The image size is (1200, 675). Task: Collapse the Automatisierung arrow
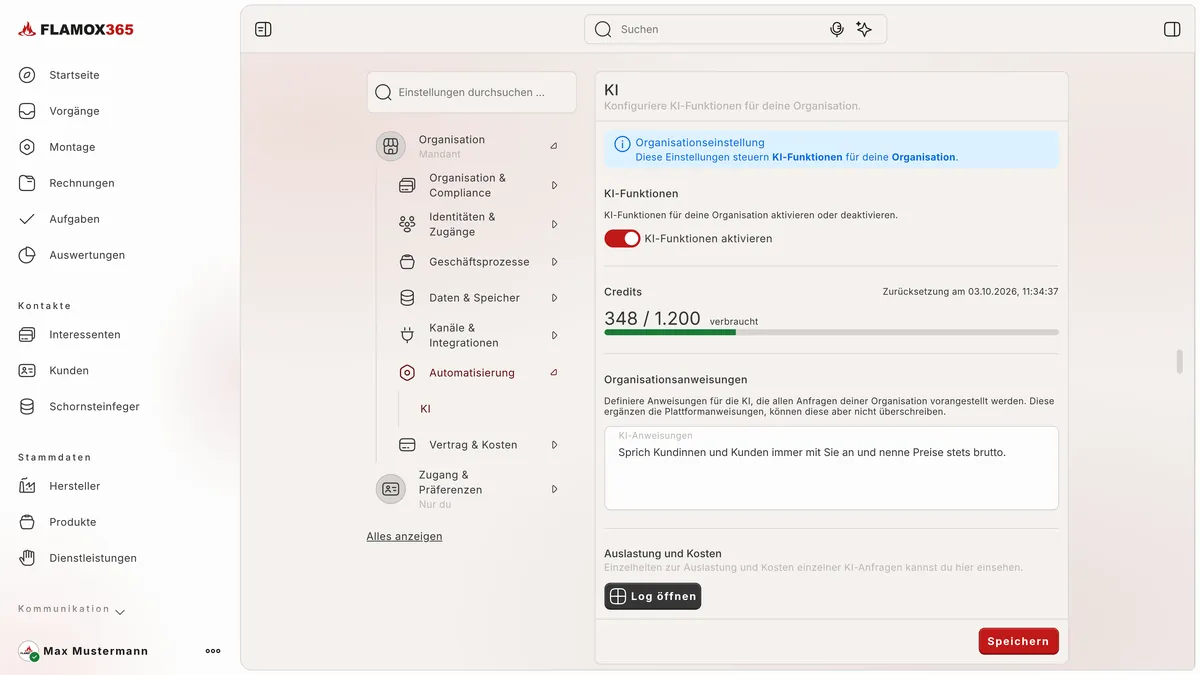coord(554,373)
